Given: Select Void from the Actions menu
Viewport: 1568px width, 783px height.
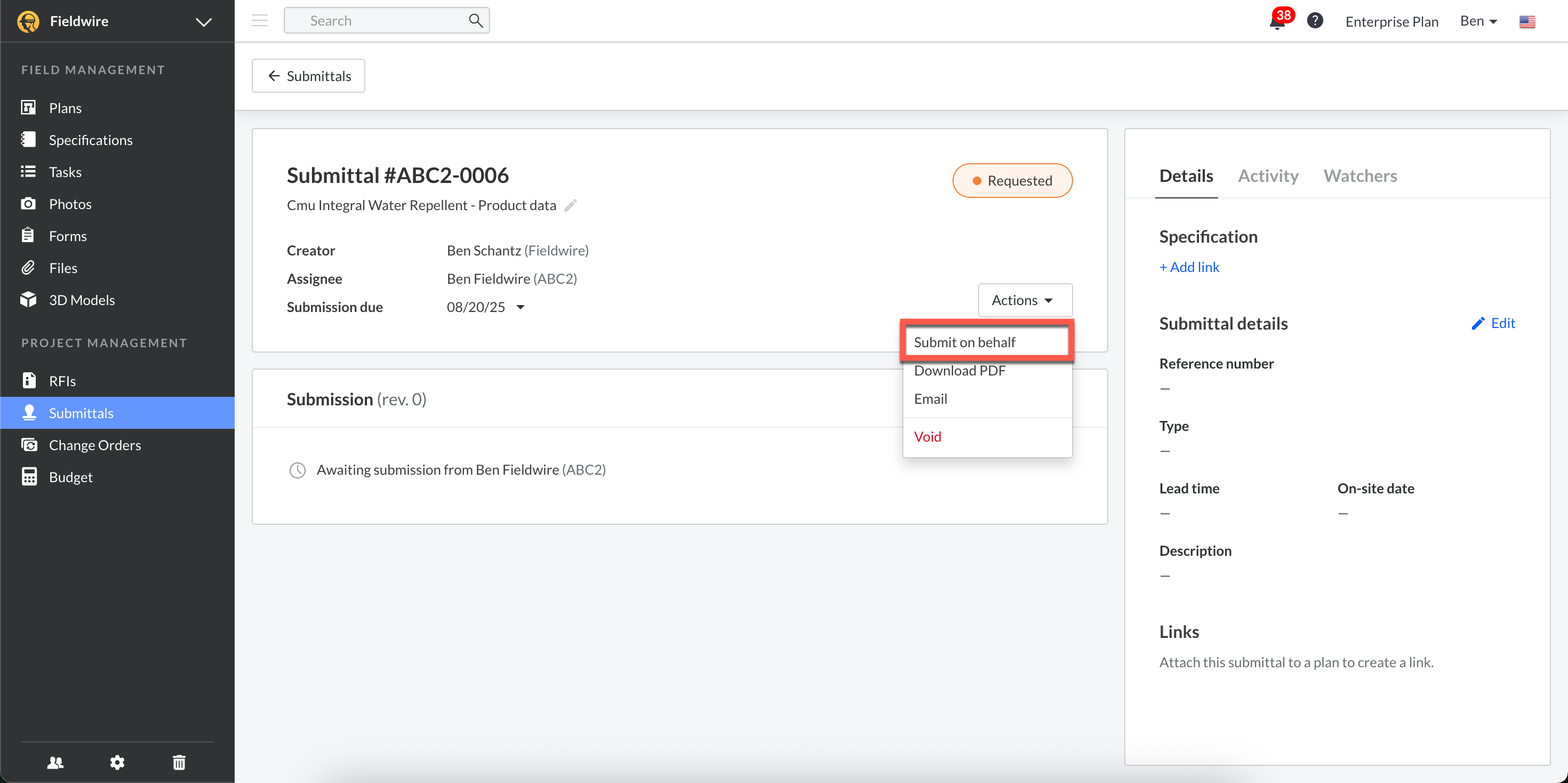Looking at the screenshot, I should point(927,436).
